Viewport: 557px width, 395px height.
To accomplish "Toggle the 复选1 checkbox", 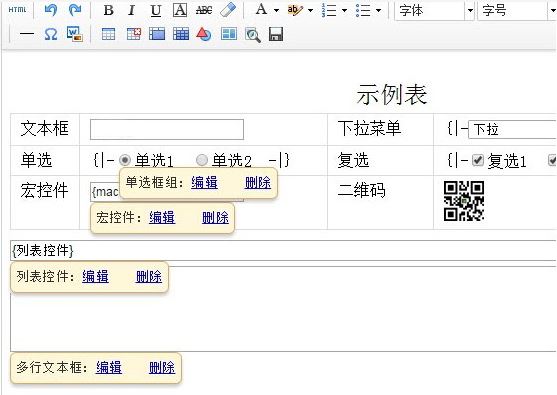I will (x=478, y=160).
